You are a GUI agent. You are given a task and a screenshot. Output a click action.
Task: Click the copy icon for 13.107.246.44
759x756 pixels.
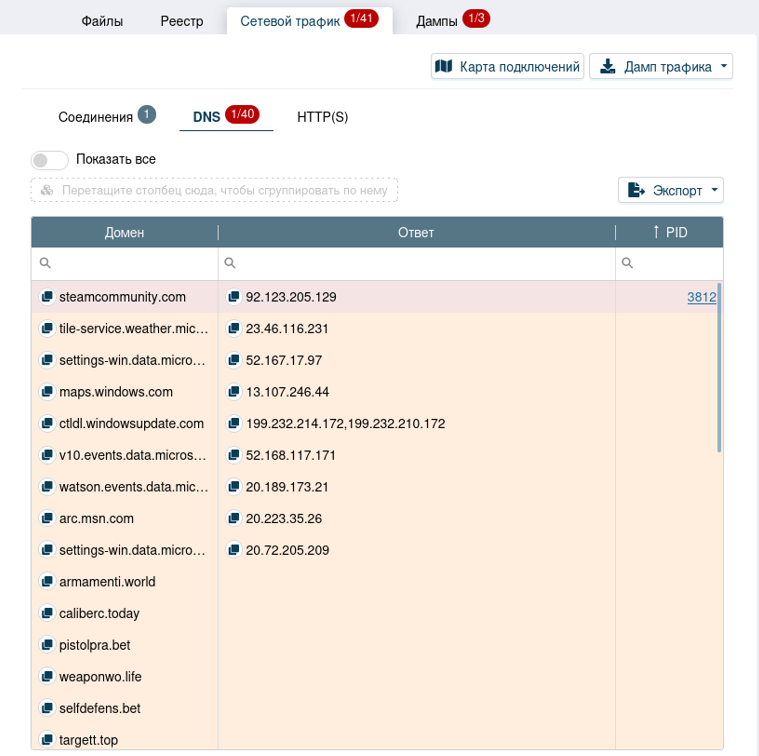[x=233, y=392]
